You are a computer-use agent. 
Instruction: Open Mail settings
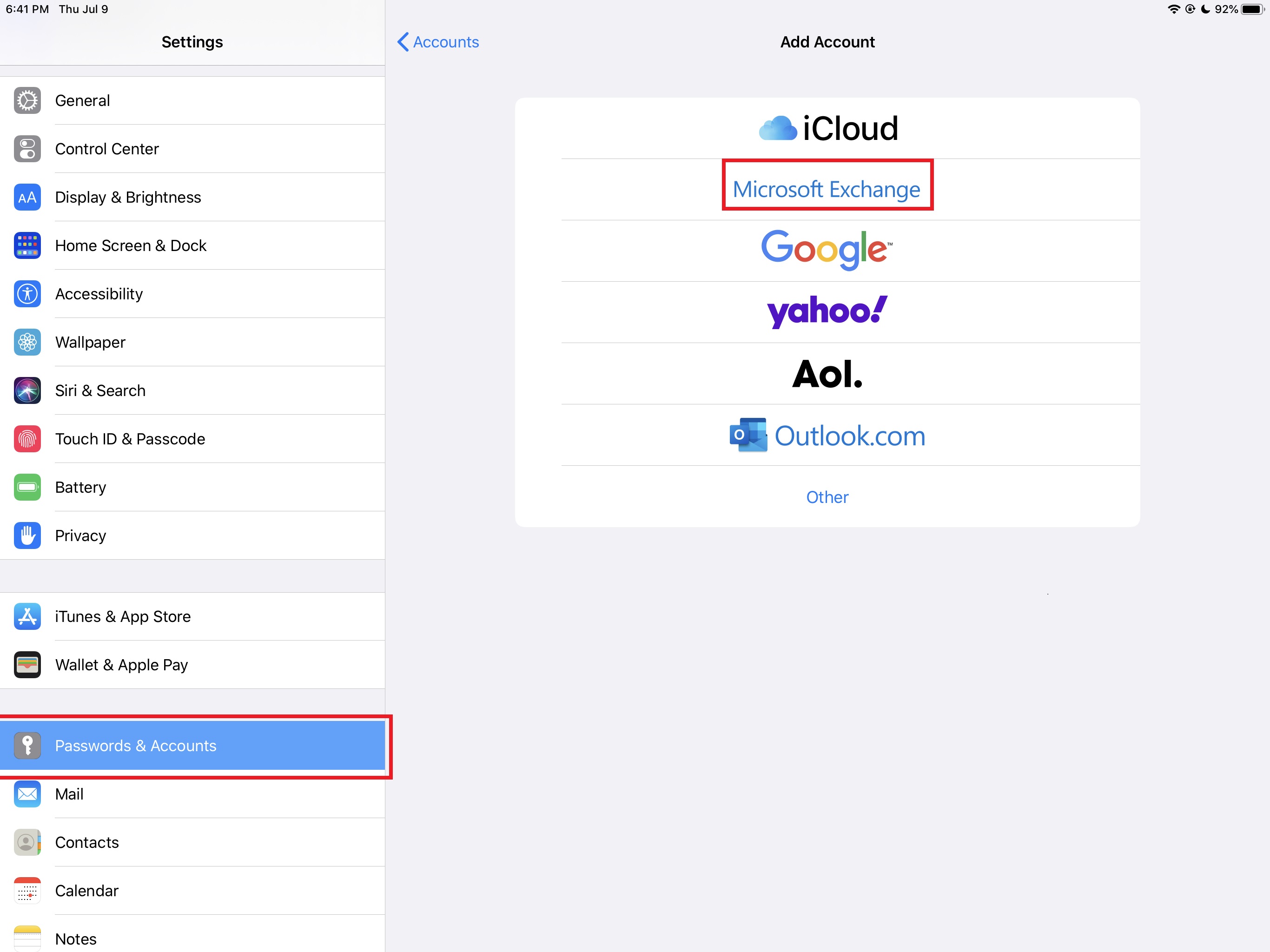point(192,793)
